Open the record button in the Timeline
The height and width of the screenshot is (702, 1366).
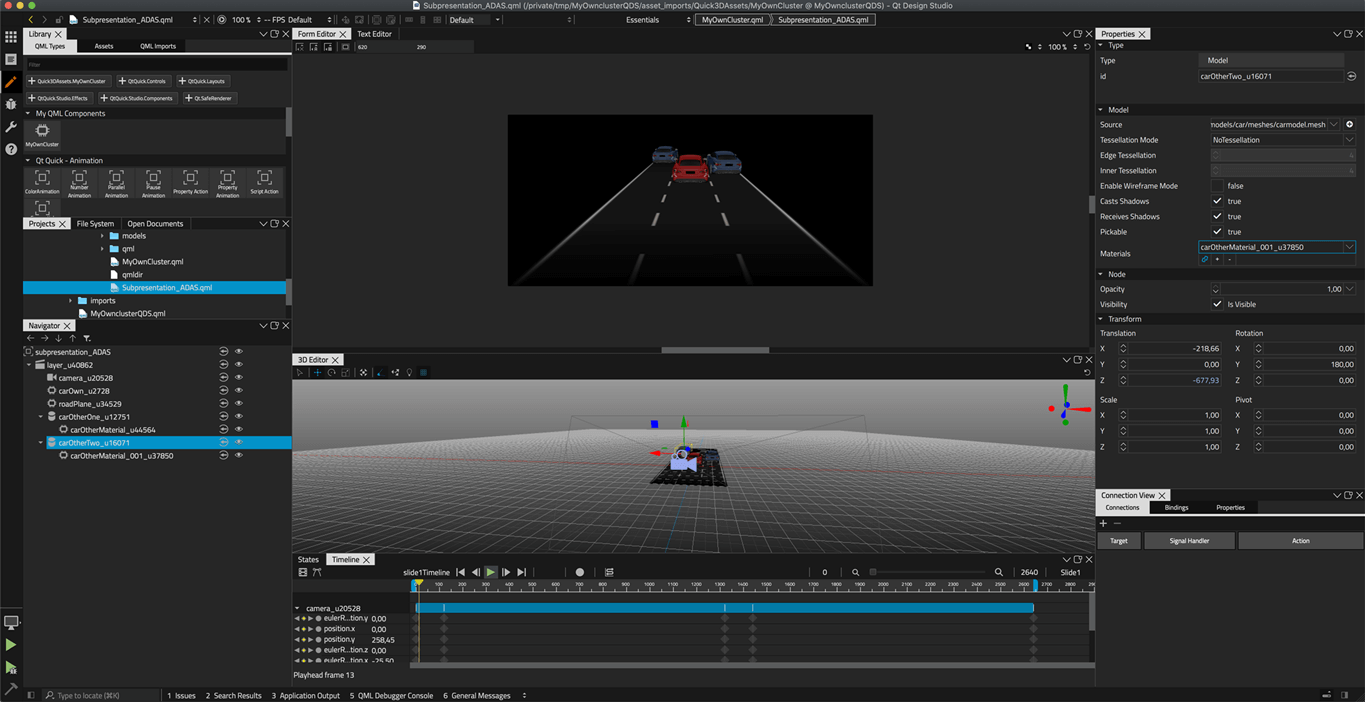pos(580,572)
